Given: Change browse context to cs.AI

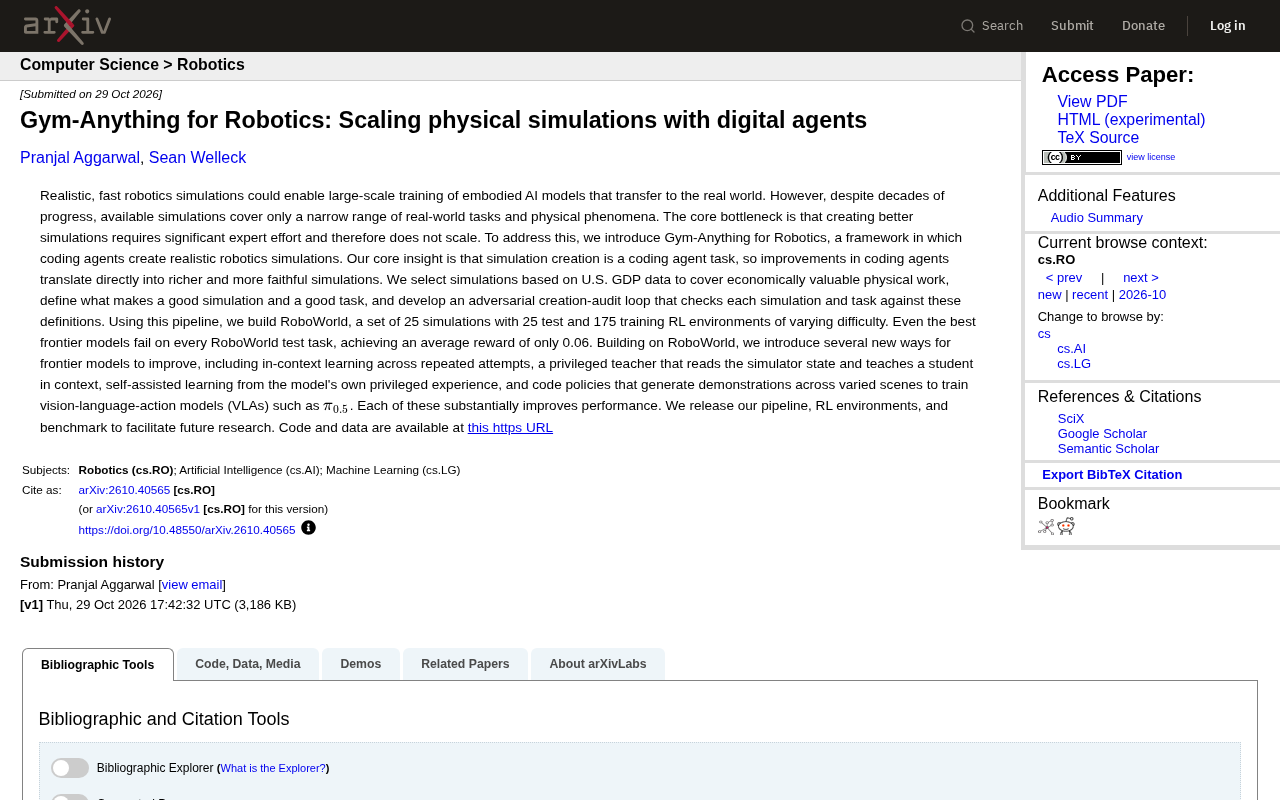Looking at the screenshot, I should coord(1072,349).
